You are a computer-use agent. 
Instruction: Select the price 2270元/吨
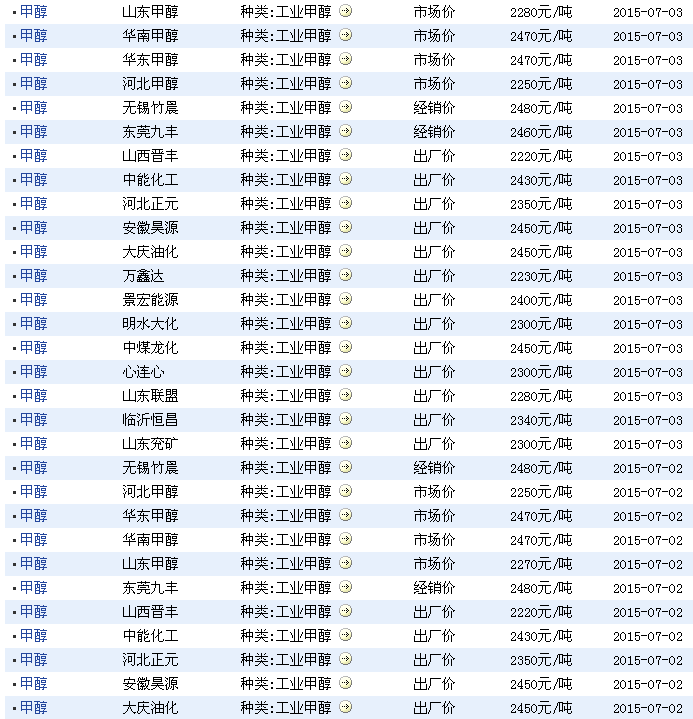point(541,564)
